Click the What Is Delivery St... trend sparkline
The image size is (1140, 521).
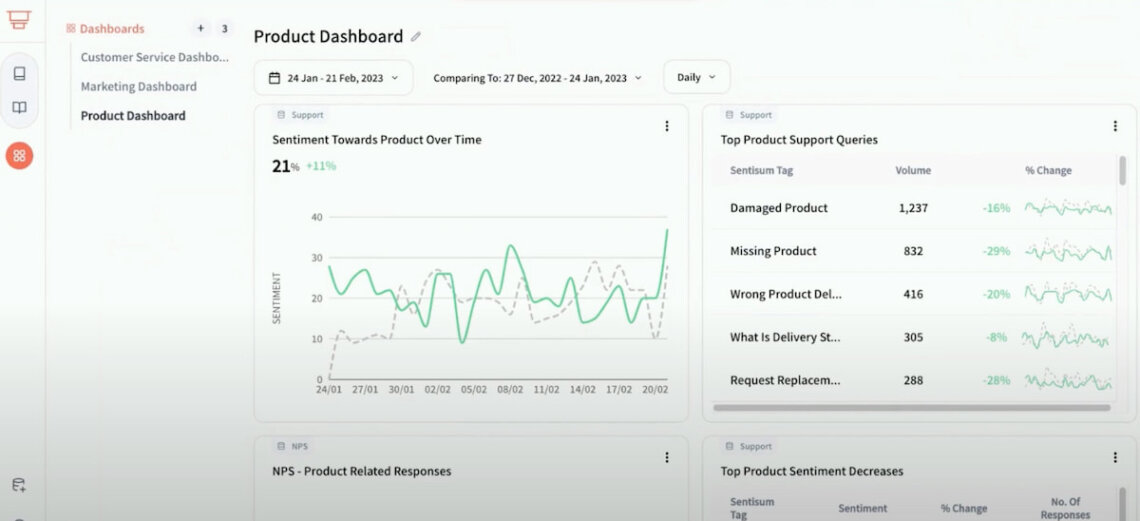click(x=1066, y=337)
